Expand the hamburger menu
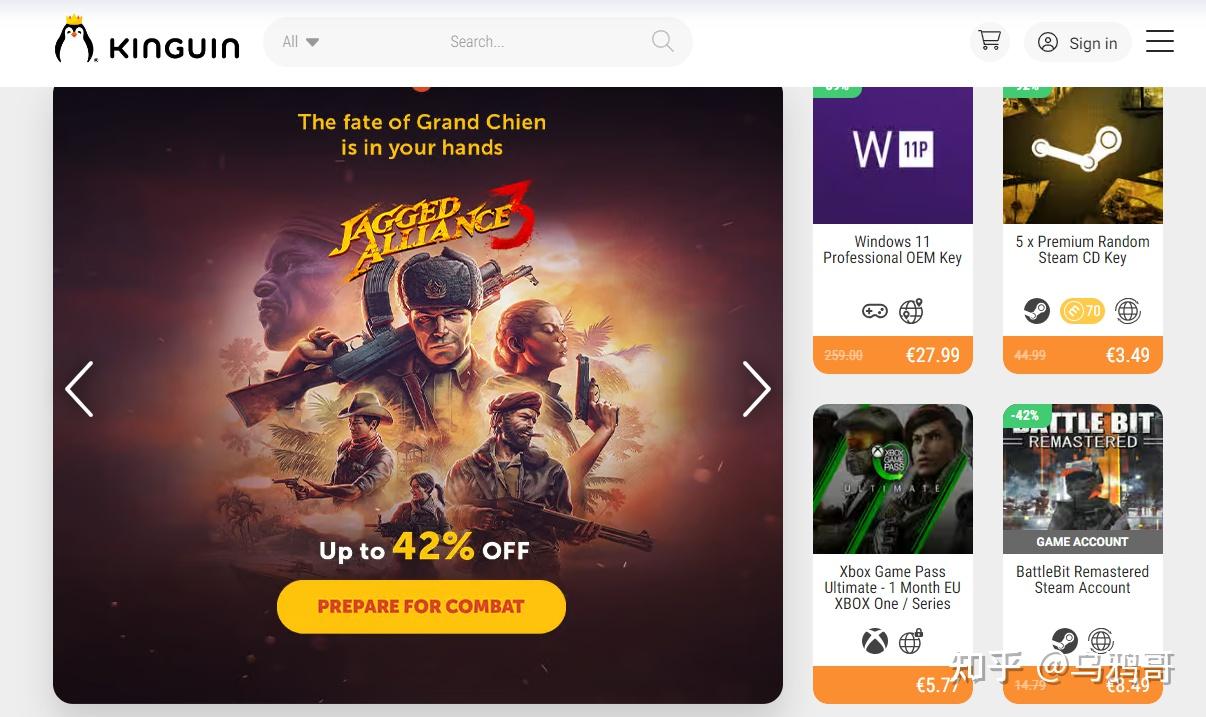This screenshot has width=1206, height=717. tap(1159, 42)
